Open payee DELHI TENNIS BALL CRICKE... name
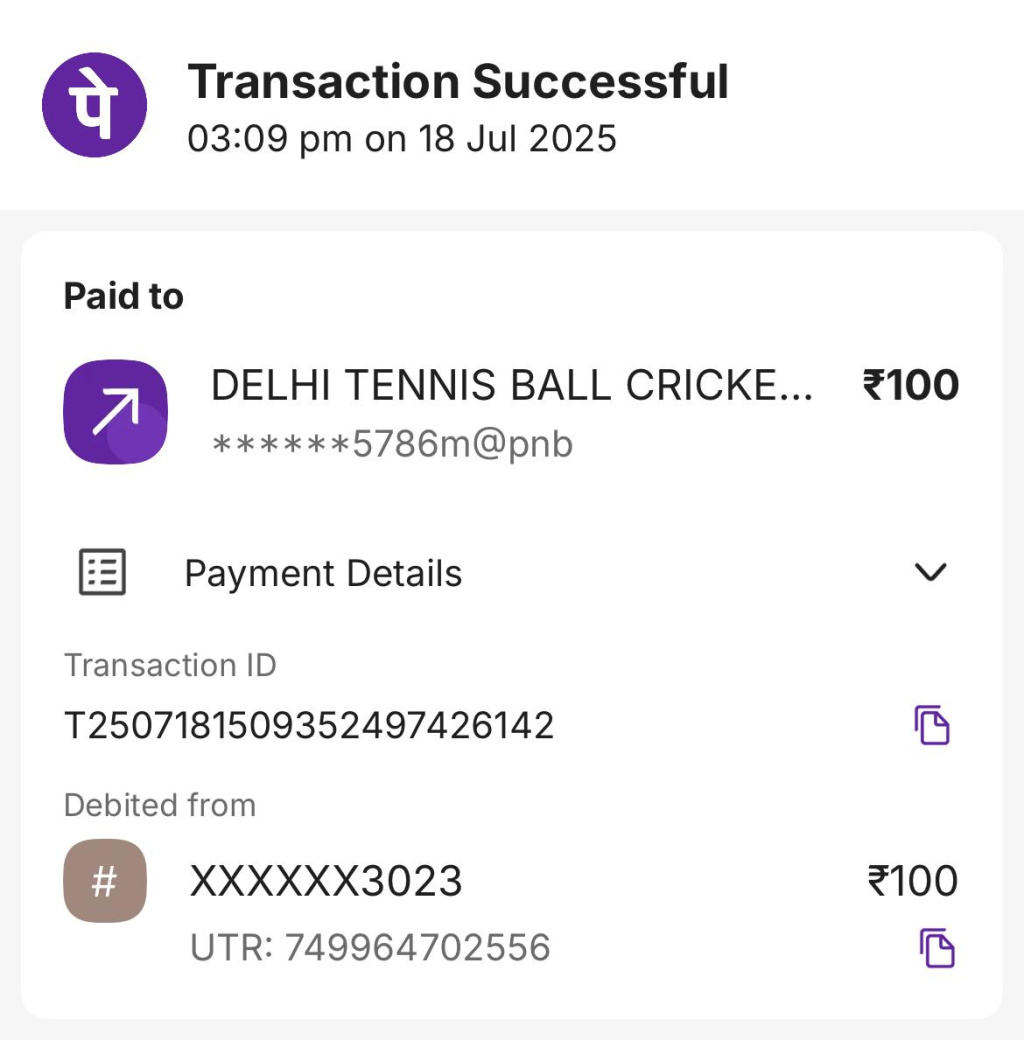This screenshot has width=1024, height=1040. click(x=511, y=386)
